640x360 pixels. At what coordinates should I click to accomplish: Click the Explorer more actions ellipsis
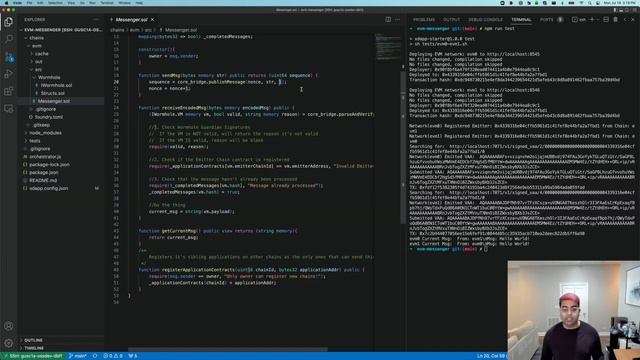[96, 20]
